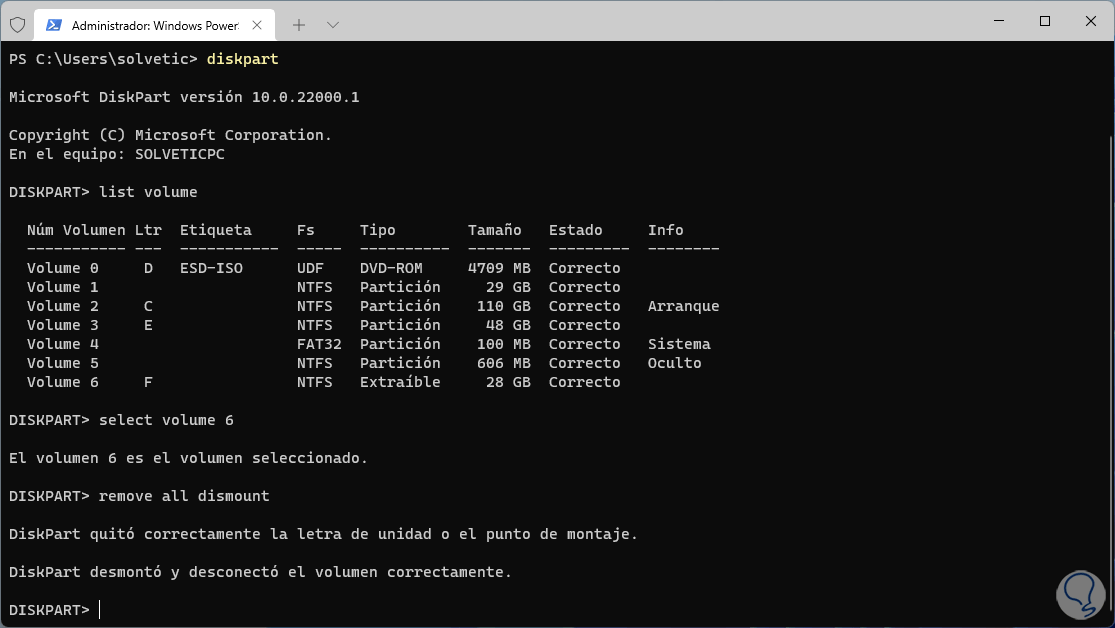Close the Windows Terminal window

(1090, 21)
